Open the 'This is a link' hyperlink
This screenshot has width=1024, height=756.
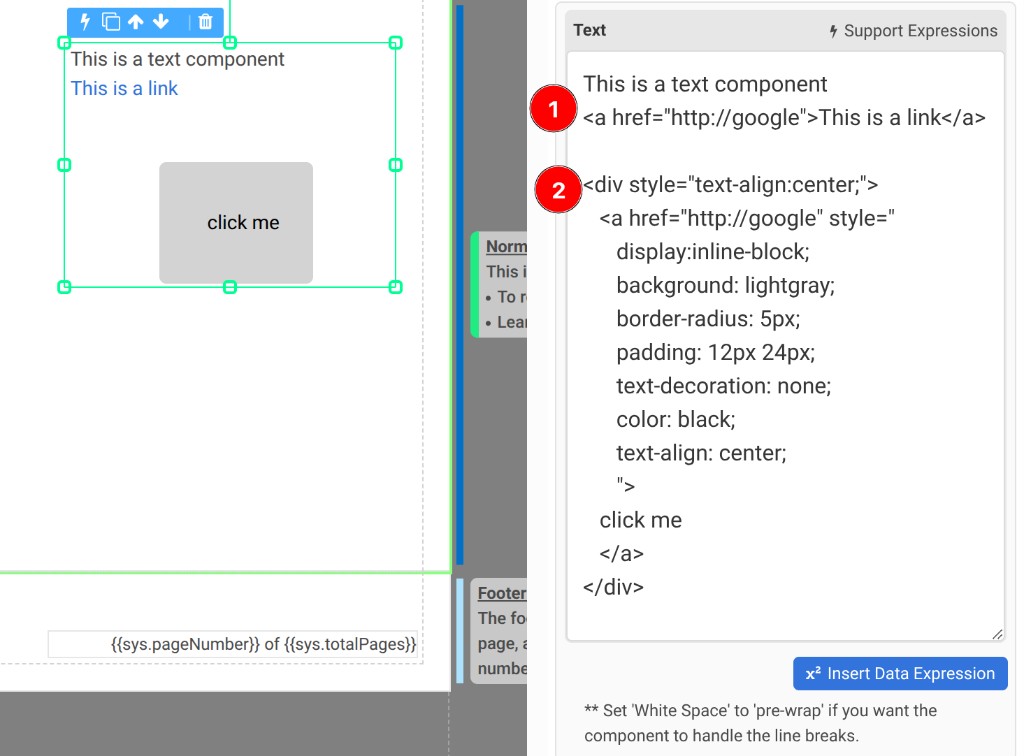pos(124,89)
